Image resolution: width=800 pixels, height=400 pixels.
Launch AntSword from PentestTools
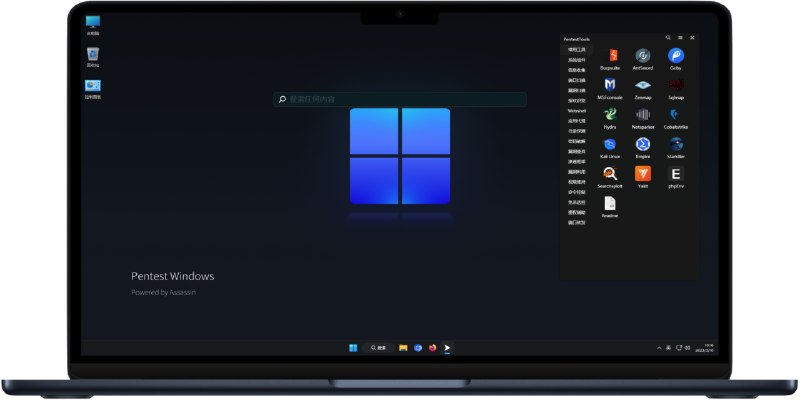click(x=643, y=56)
